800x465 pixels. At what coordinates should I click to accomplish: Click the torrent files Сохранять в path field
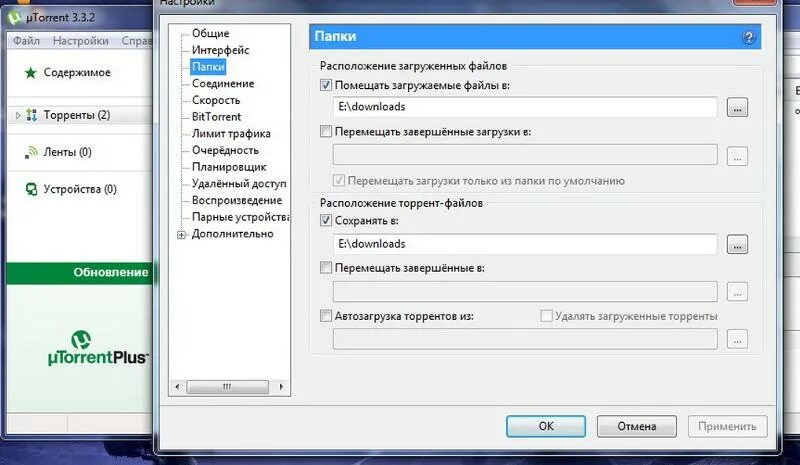(x=525, y=244)
